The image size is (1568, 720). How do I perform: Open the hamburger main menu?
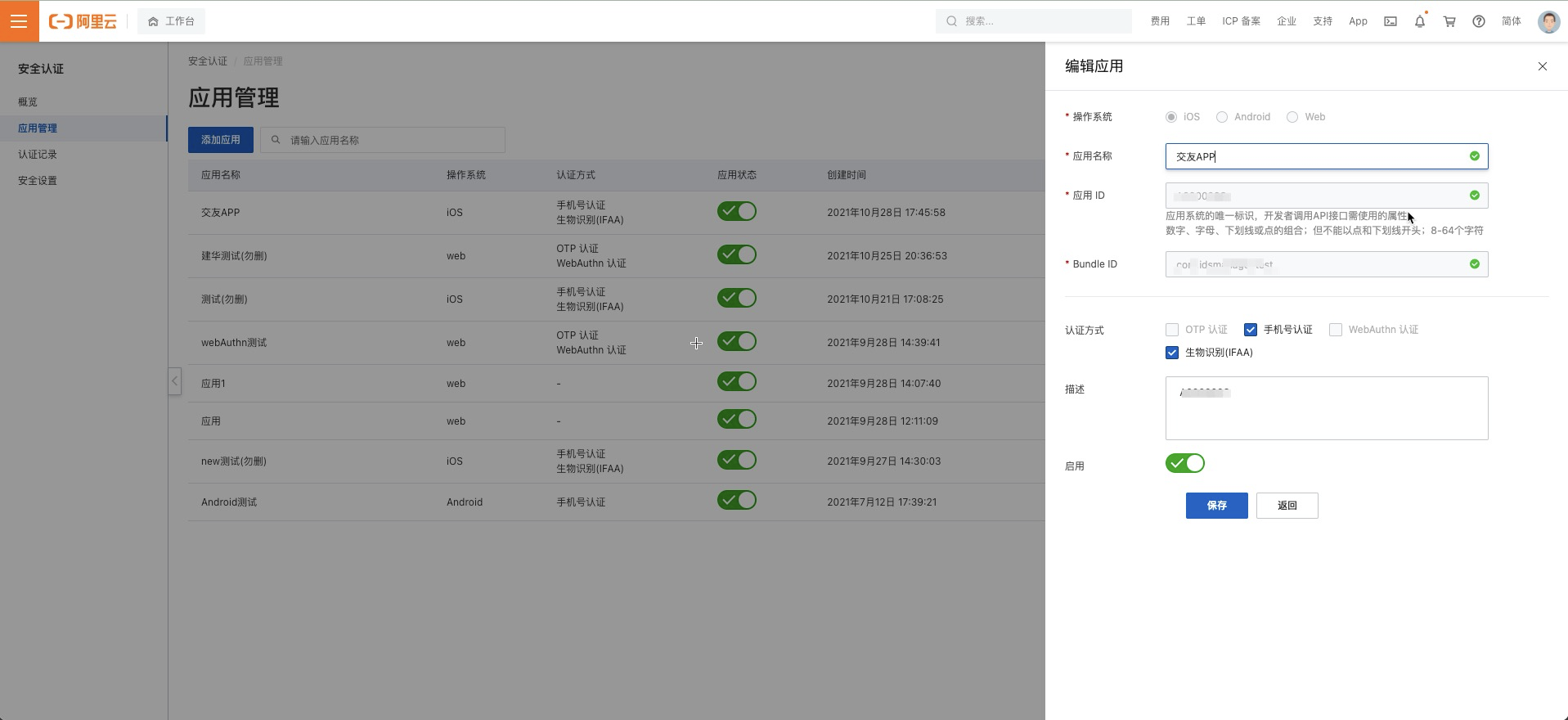(19, 21)
